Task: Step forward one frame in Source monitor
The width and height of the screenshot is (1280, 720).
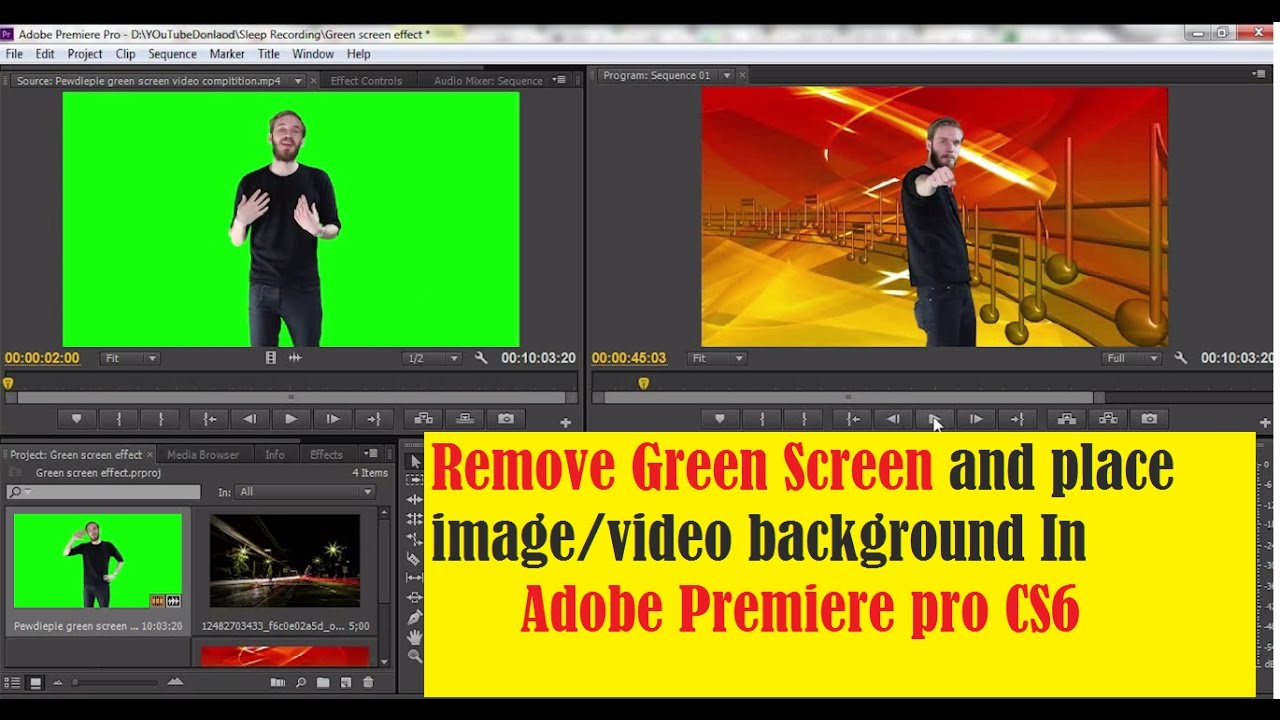Action: tap(333, 419)
